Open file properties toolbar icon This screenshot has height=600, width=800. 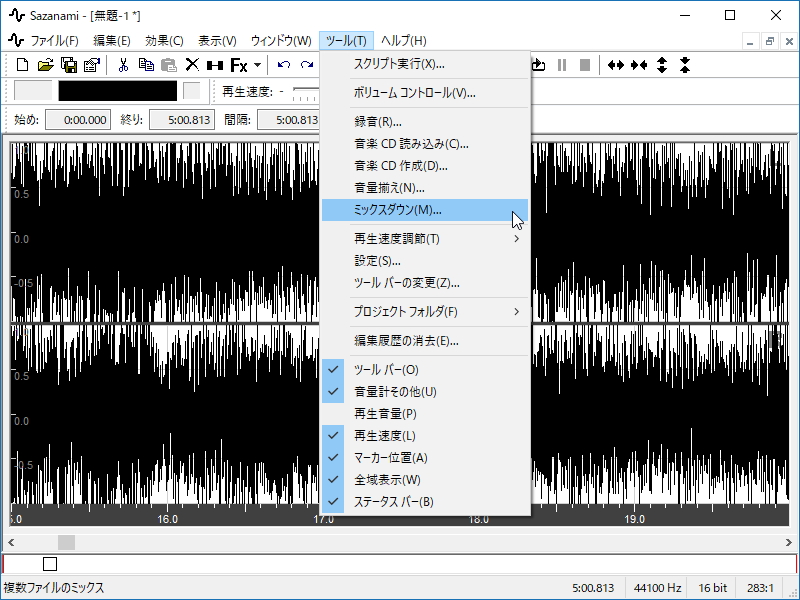coord(92,65)
